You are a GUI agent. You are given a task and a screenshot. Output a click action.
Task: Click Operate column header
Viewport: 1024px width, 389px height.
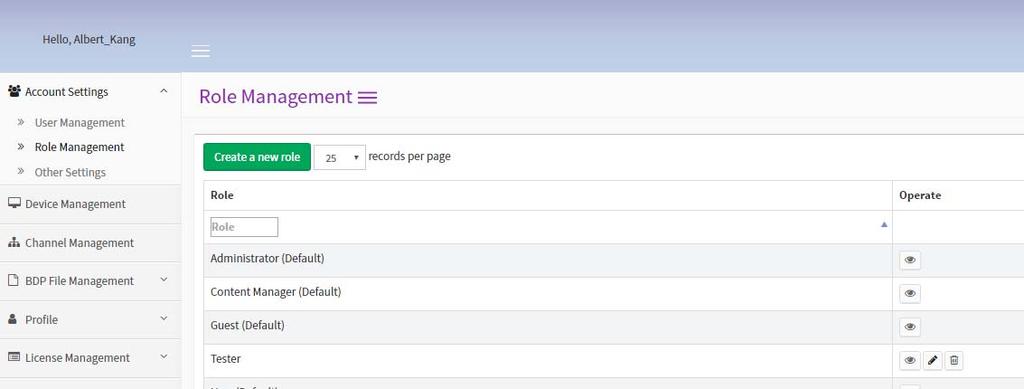[x=920, y=195]
